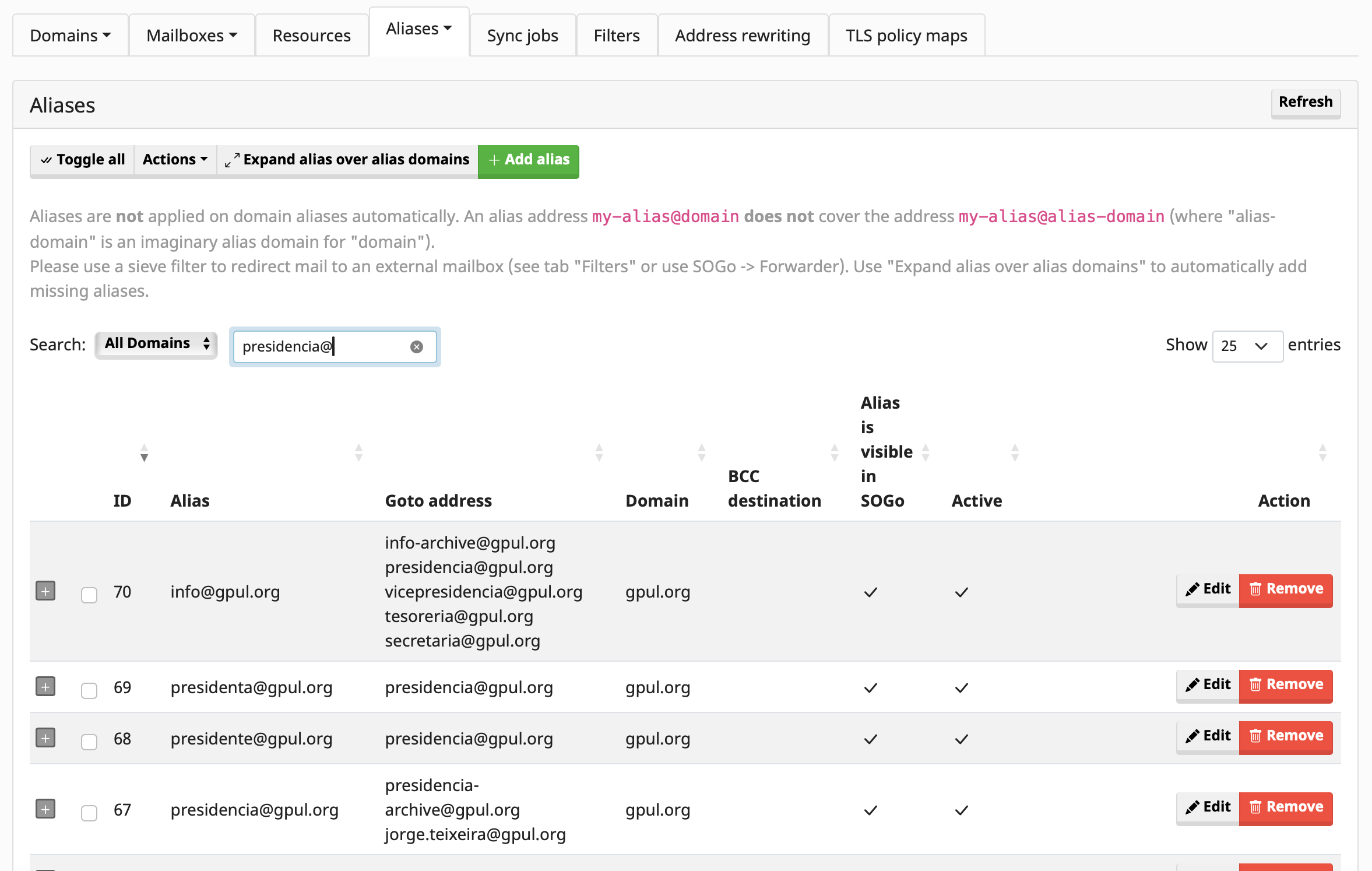Switch to the Filters tab
Screen dimensions: 1372x871
pyautogui.click(x=617, y=36)
